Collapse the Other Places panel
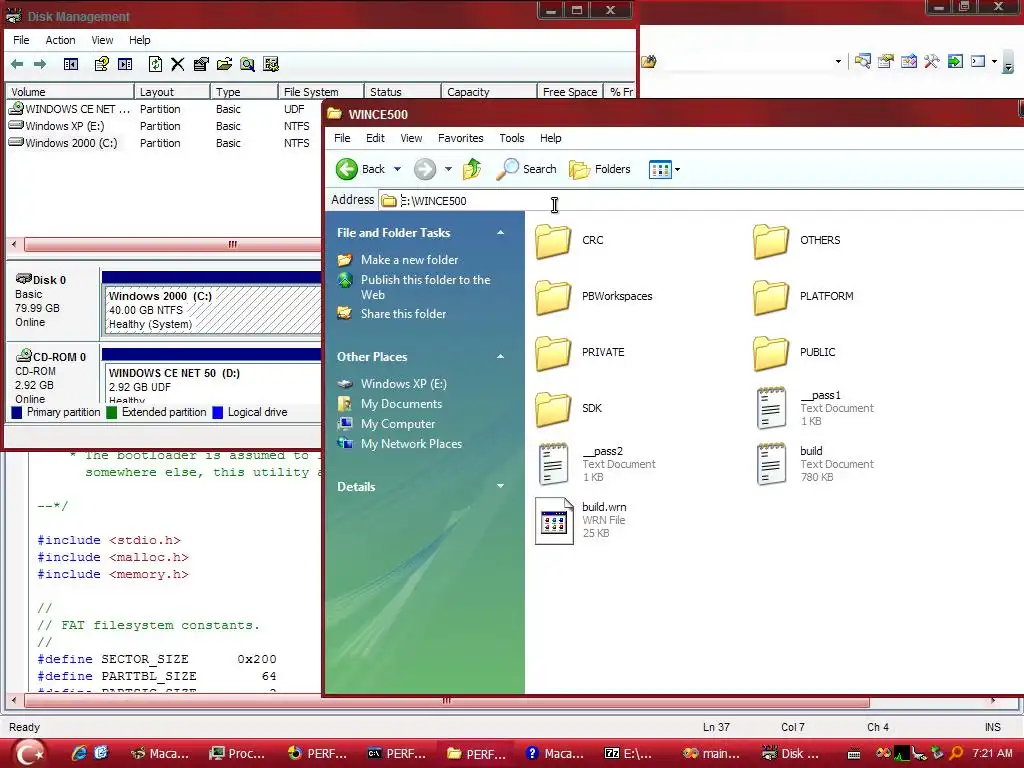The height and width of the screenshot is (768, 1024). [500, 357]
